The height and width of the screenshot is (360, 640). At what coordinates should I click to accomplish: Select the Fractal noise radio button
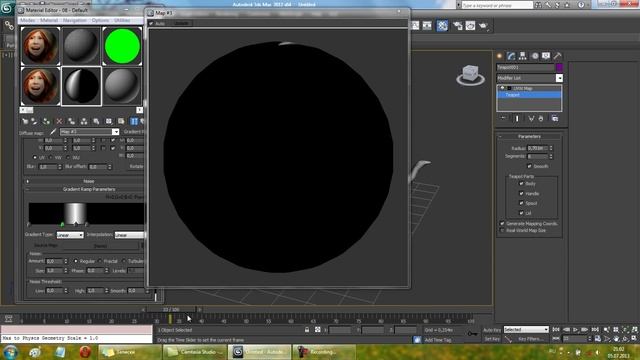click(x=100, y=261)
